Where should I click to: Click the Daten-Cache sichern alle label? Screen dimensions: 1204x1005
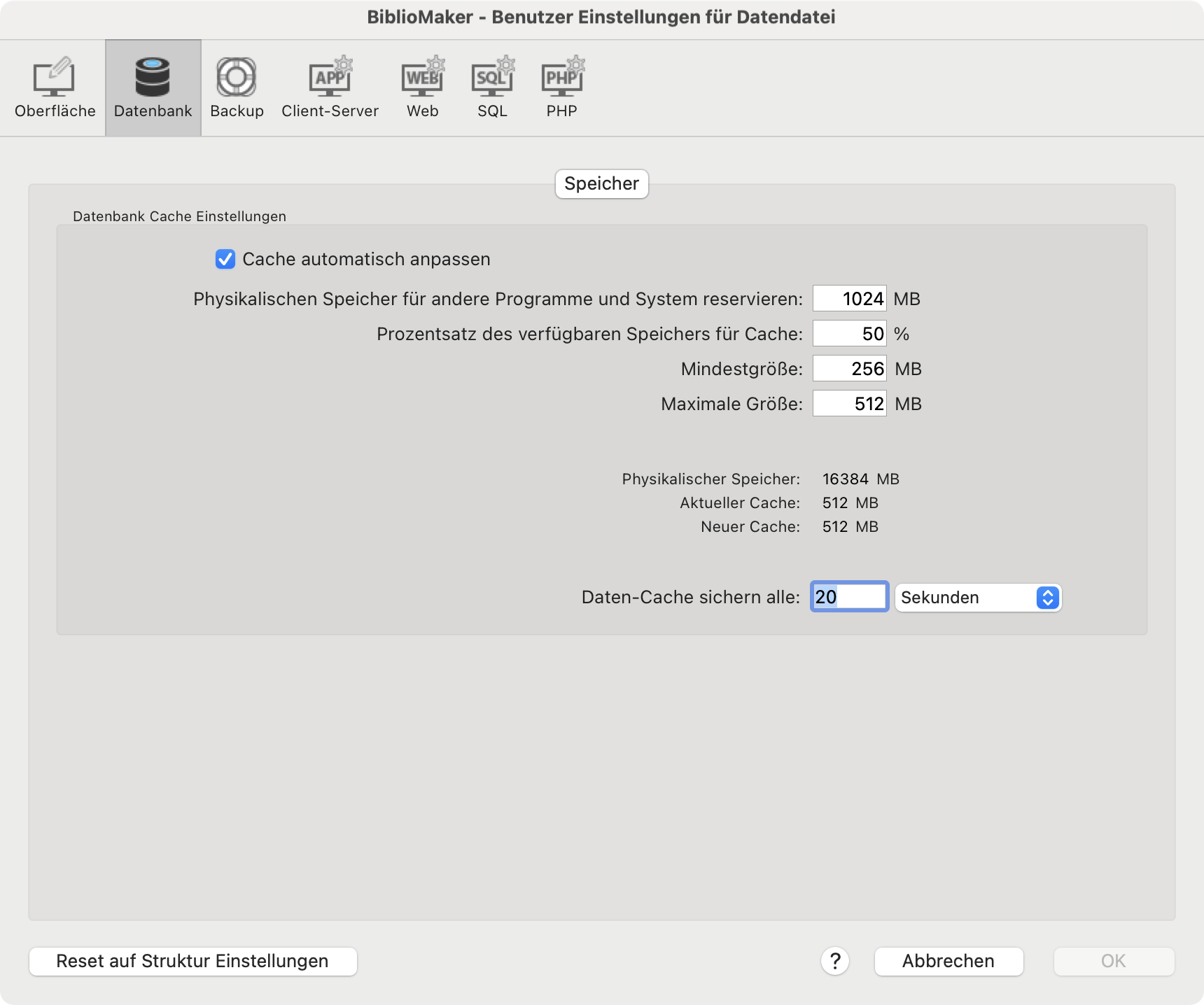(x=691, y=597)
